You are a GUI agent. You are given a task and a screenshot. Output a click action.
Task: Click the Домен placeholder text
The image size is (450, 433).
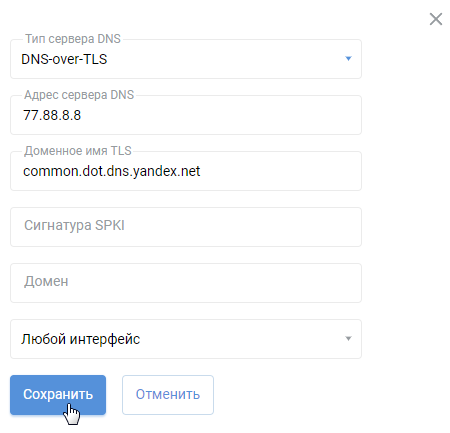coord(46,282)
